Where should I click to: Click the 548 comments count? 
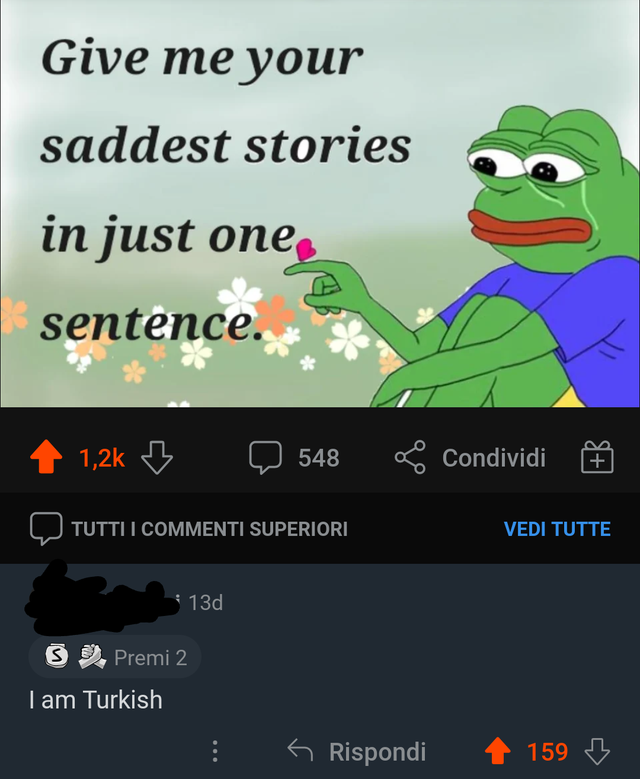click(x=319, y=458)
